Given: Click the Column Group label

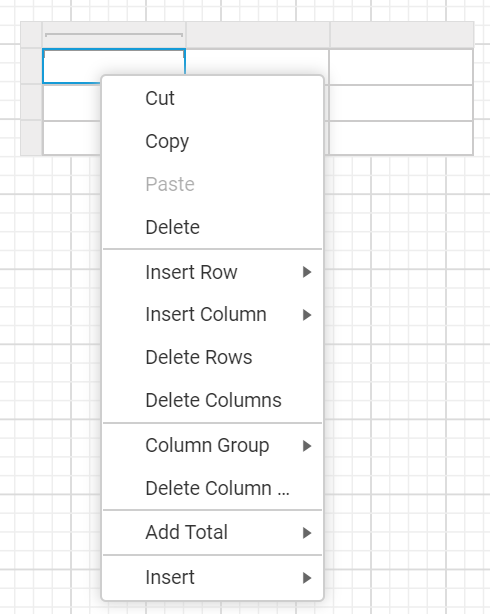Looking at the screenshot, I should [207, 446].
